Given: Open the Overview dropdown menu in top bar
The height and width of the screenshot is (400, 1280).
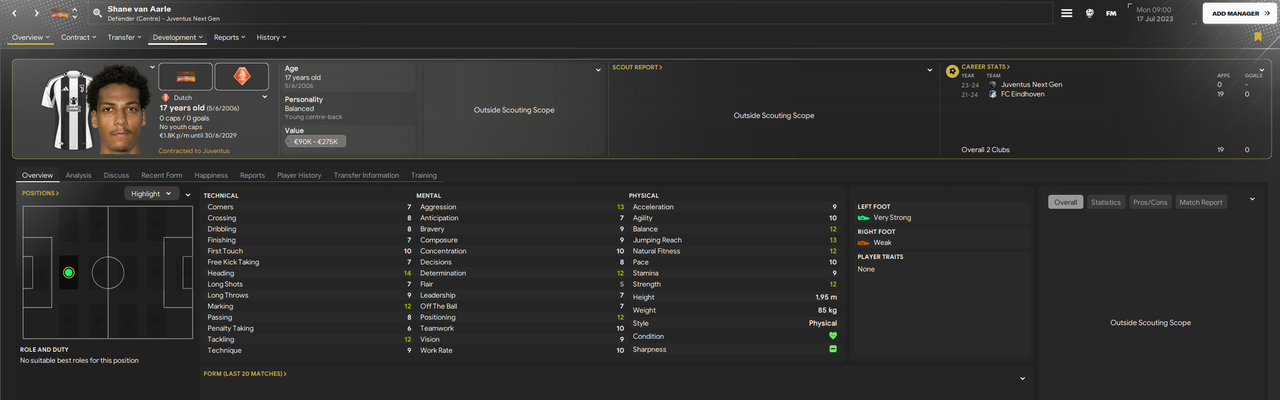Looking at the screenshot, I should point(30,37).
